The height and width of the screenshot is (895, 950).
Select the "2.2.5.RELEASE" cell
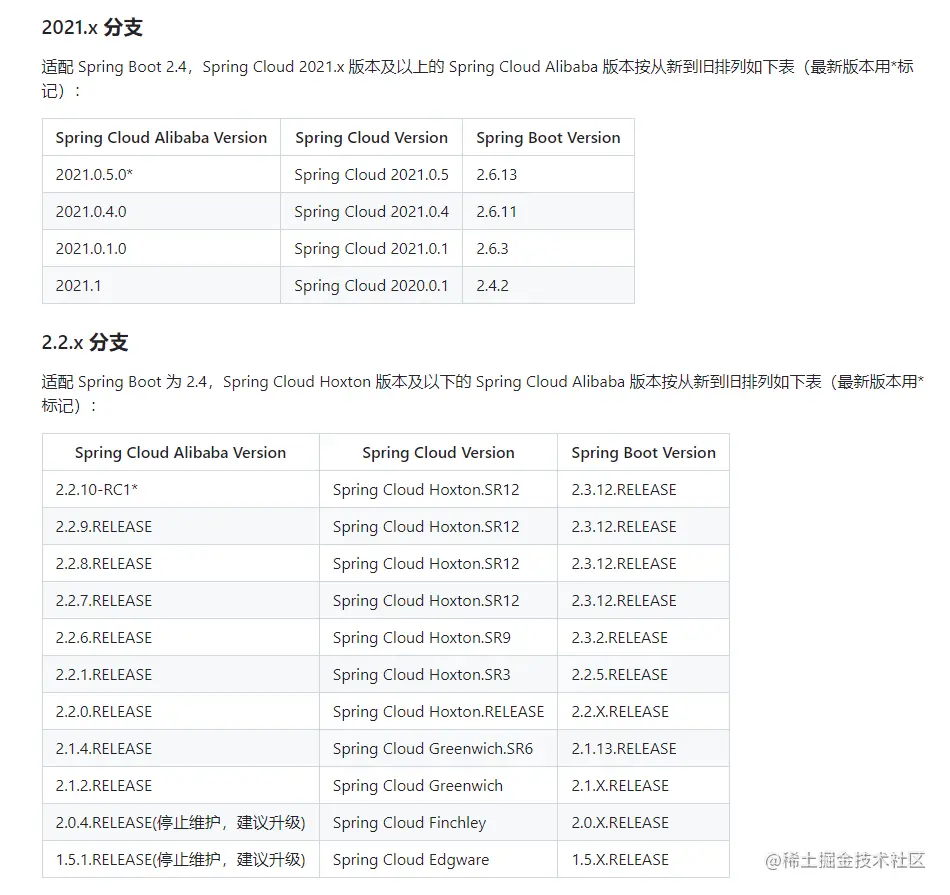tap(643, 674)
